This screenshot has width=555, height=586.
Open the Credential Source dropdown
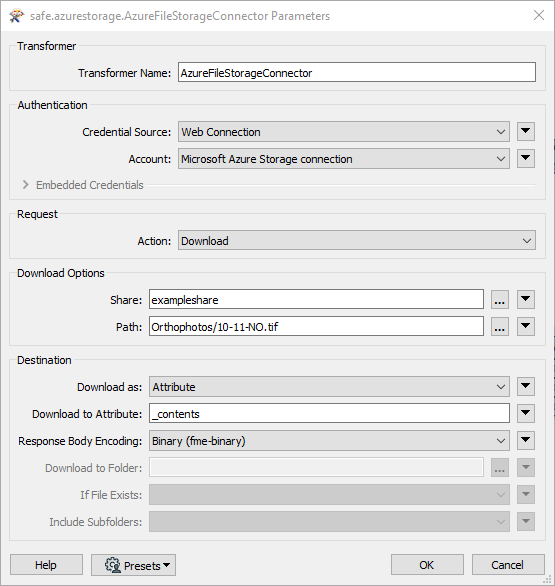point(344,132)
